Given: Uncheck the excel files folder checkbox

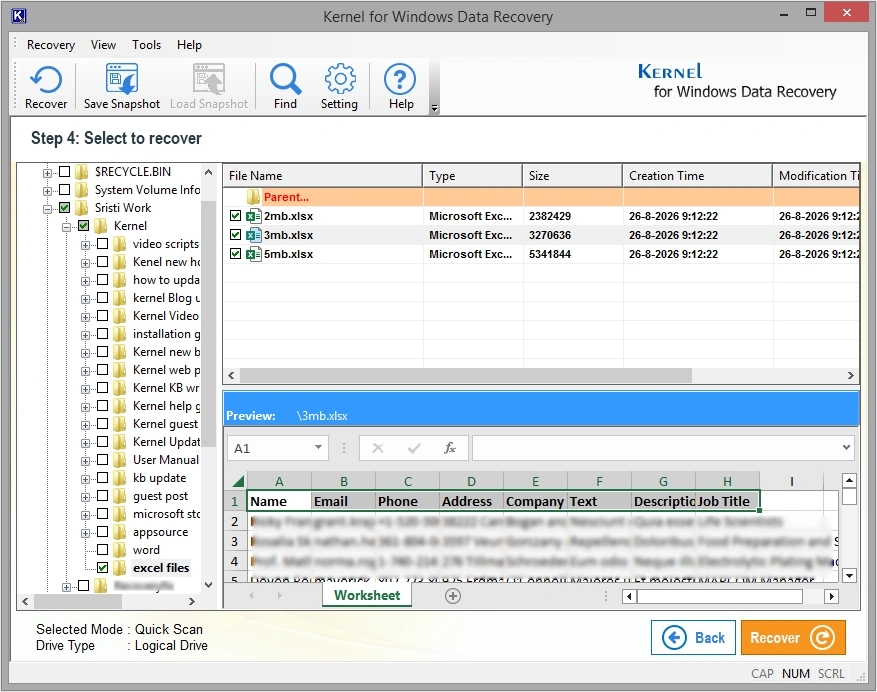Looking at the screenshot, I should pyautogui.click(x=102, y=567).
